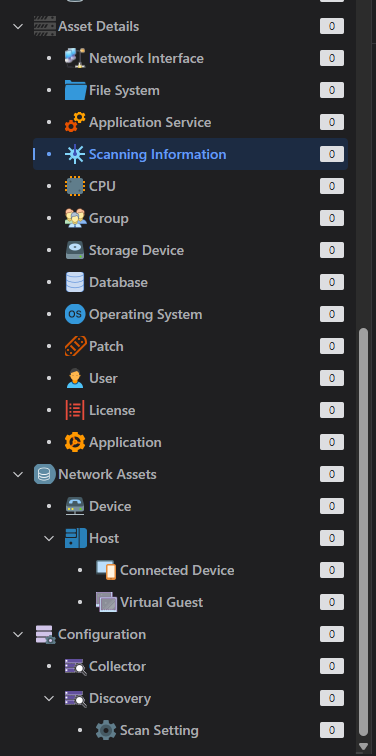Collapse the Discovery tree node
Viewport: 376px width, 756px height.
(x=49, y=698)
